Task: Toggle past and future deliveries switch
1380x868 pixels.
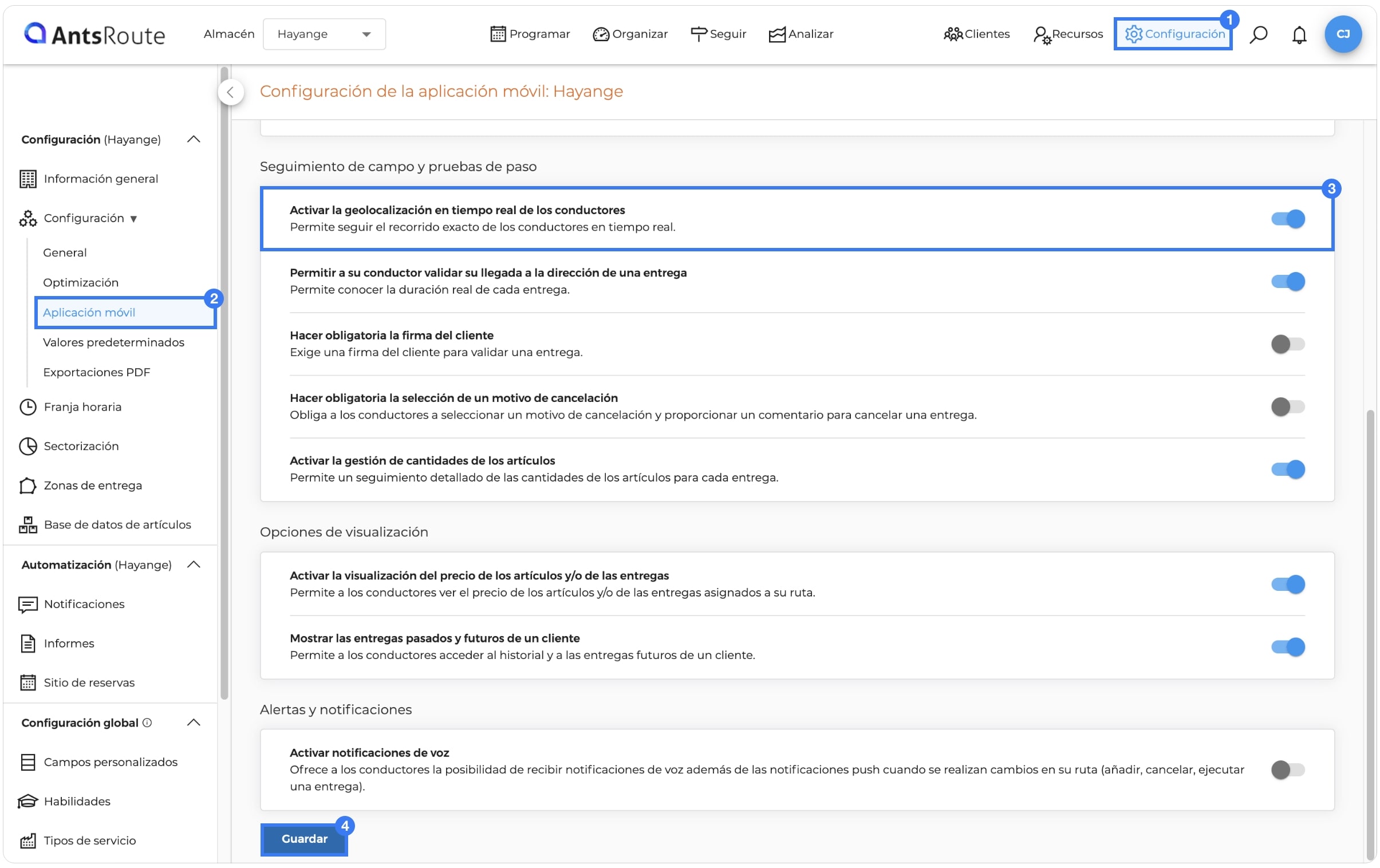Action: (x=1288, y=646)
